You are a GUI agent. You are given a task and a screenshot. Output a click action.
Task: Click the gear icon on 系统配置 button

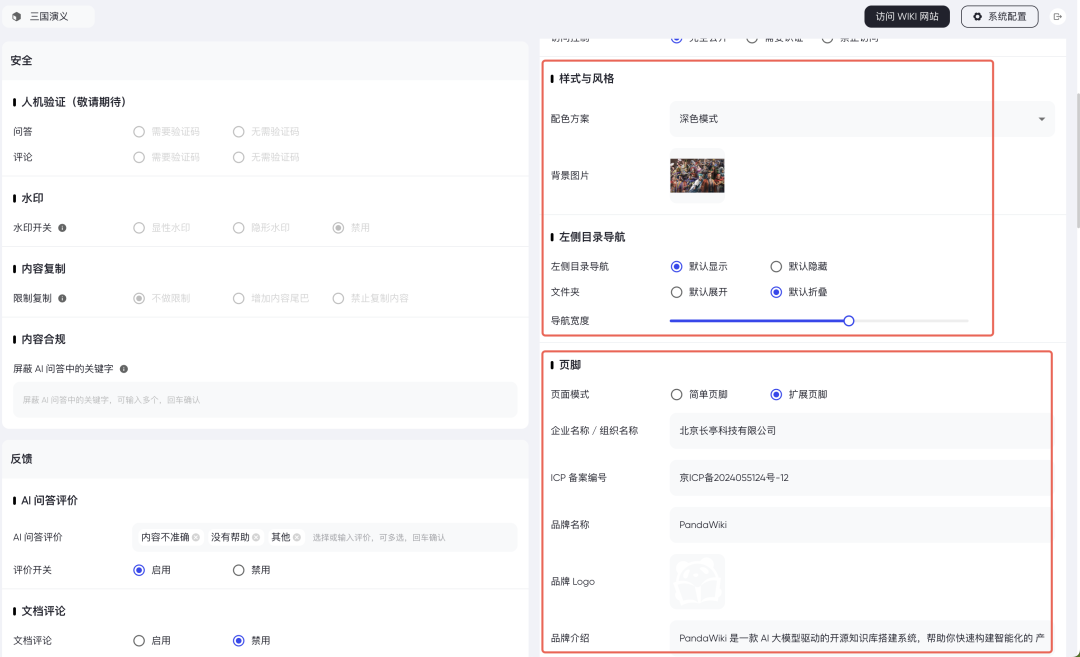[x=977, y=16]
